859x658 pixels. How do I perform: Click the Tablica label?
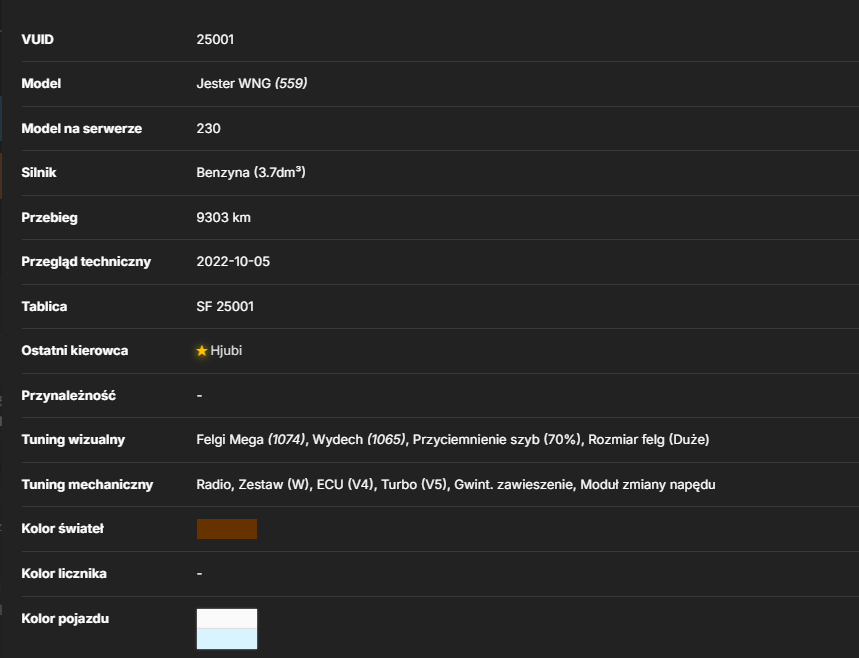[44, 306]
